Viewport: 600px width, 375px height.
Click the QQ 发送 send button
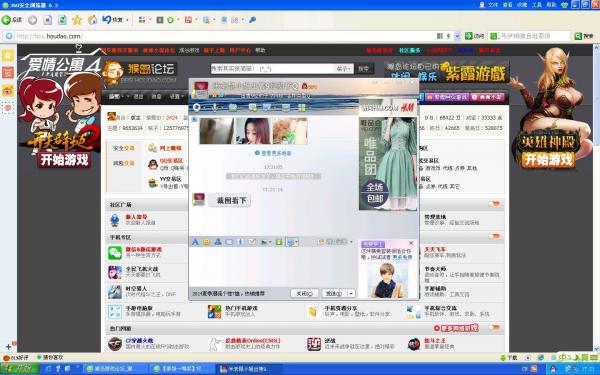pyautogui.click(x=334, y=293)
